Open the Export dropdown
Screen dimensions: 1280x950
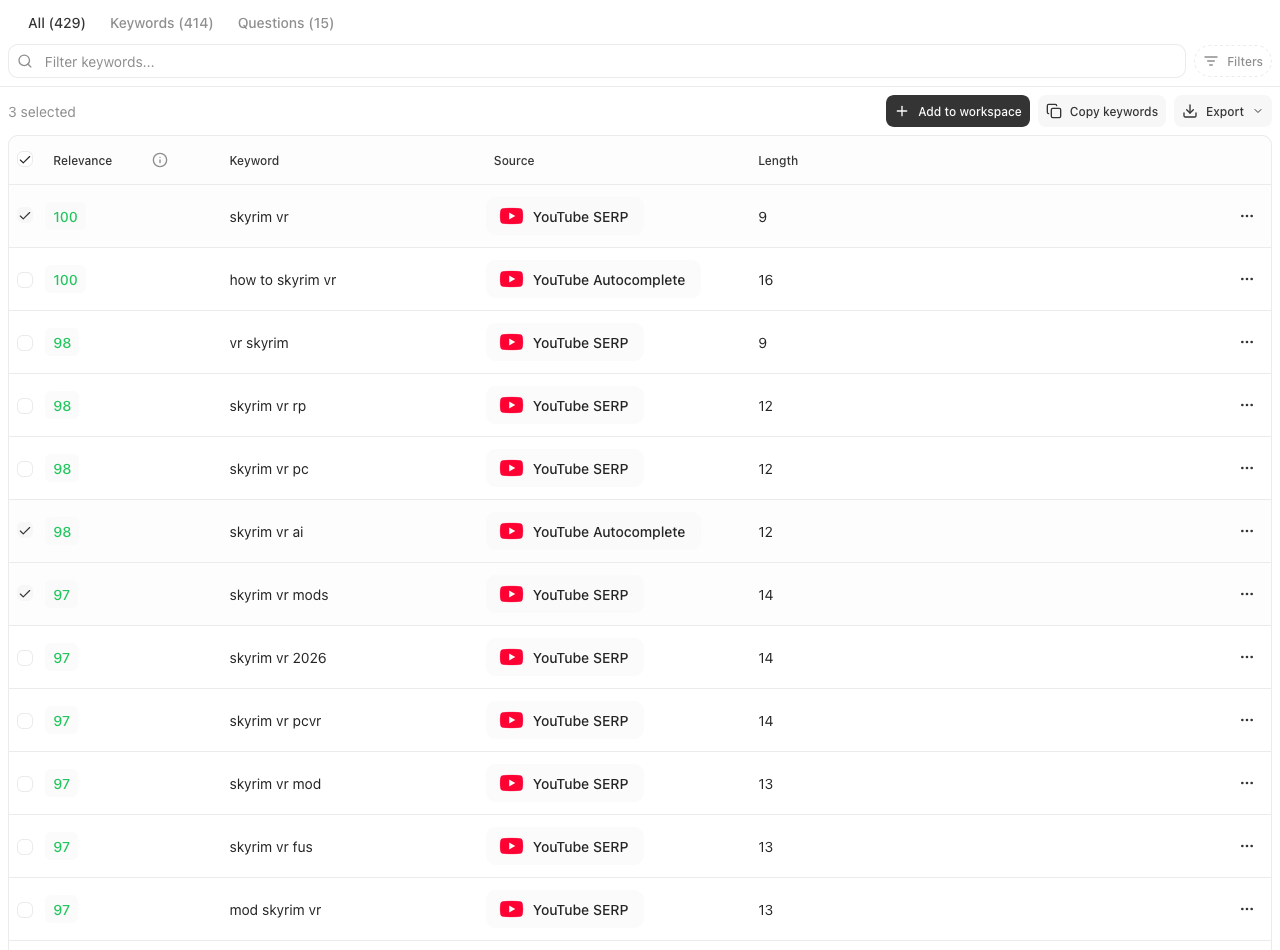pyautogui.click(x=1222, y=111)
